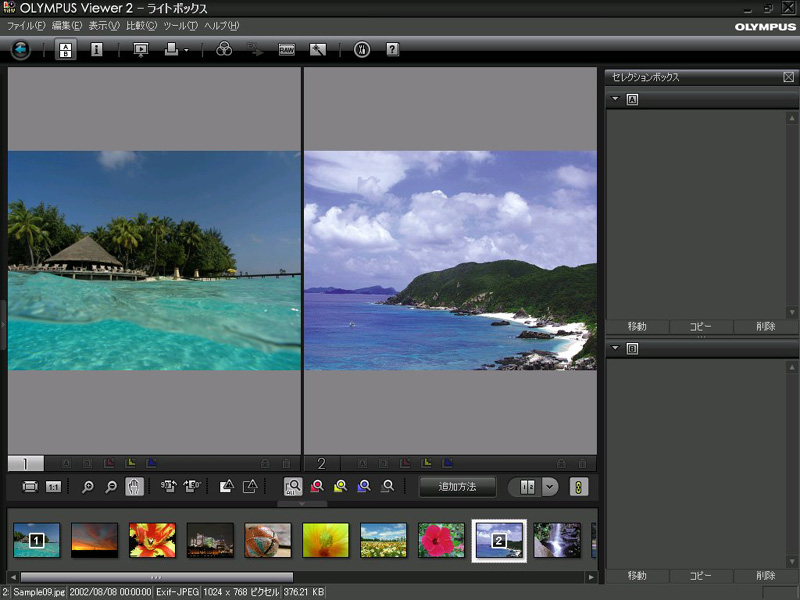The width and height of the screenshot is (800, 600).
Task: Click the RAW development icon
Action: coord(287,49)
